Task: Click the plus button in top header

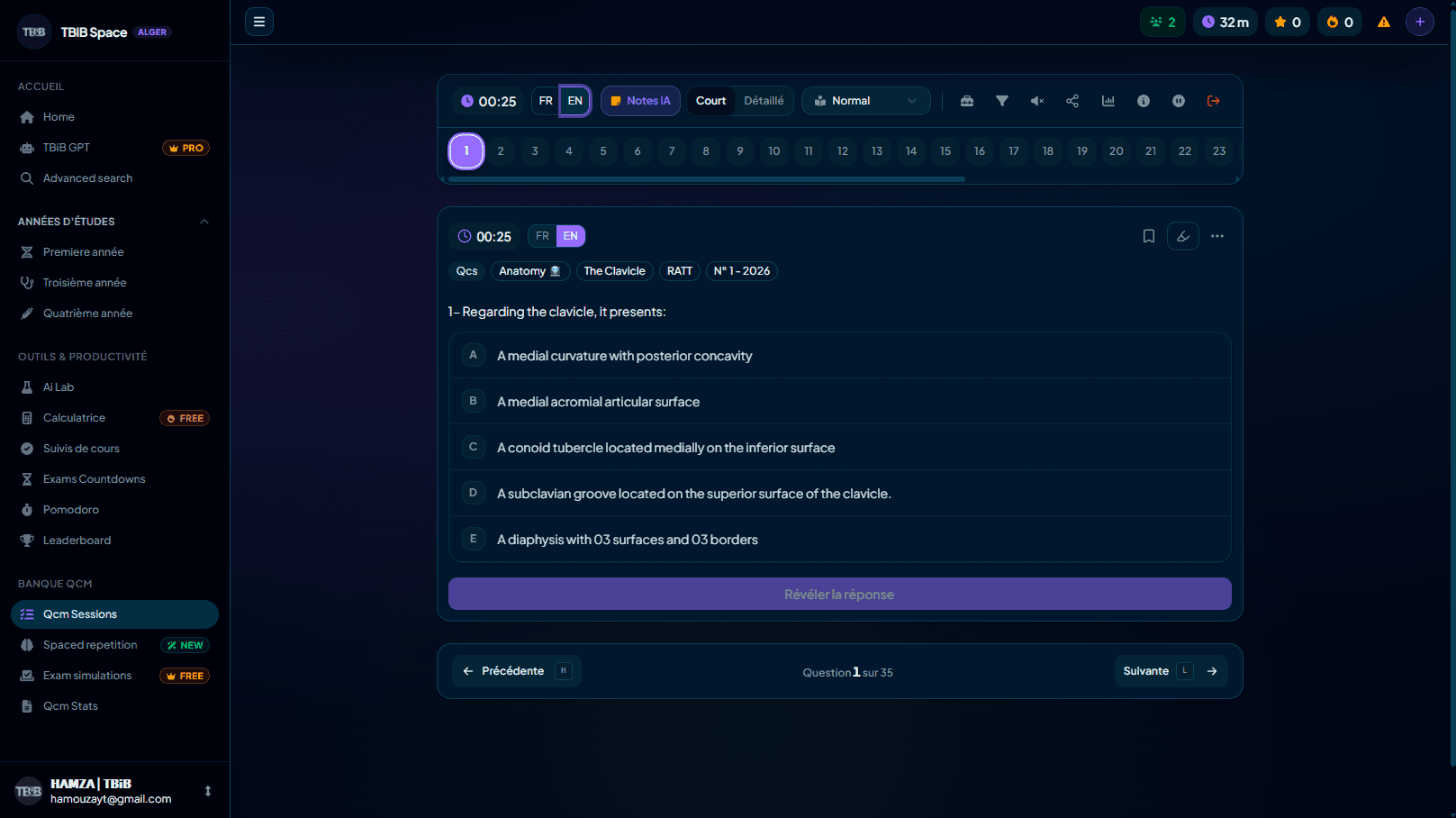Action: (1420, 22)
